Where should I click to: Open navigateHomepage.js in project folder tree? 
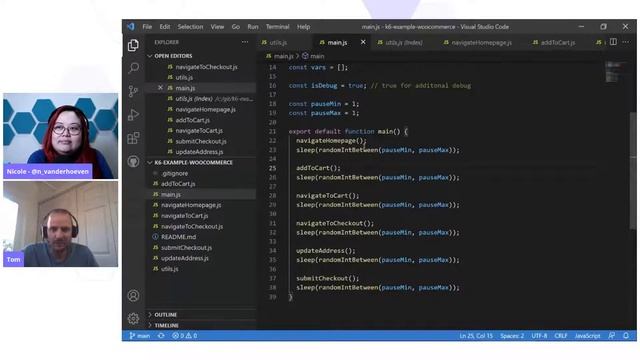tap(191, 205)
